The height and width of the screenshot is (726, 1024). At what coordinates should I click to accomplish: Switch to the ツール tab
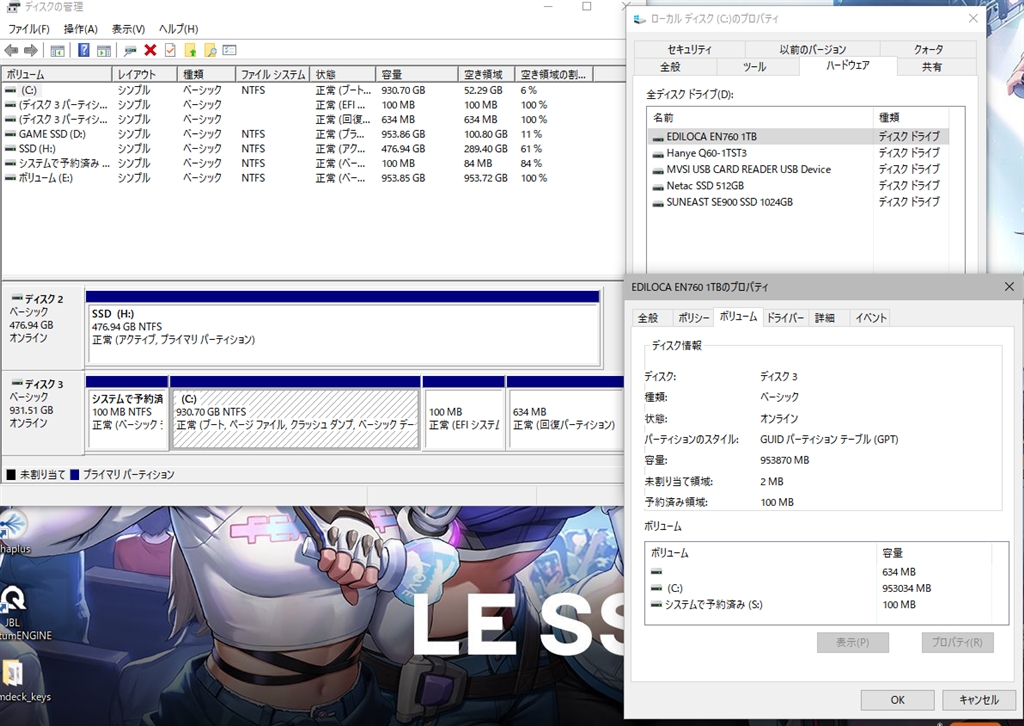click(754, 67)
